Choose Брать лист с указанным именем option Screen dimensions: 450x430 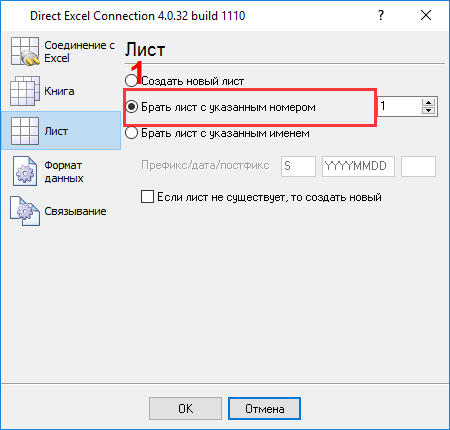pyautogui.click(x=218, y=133)
